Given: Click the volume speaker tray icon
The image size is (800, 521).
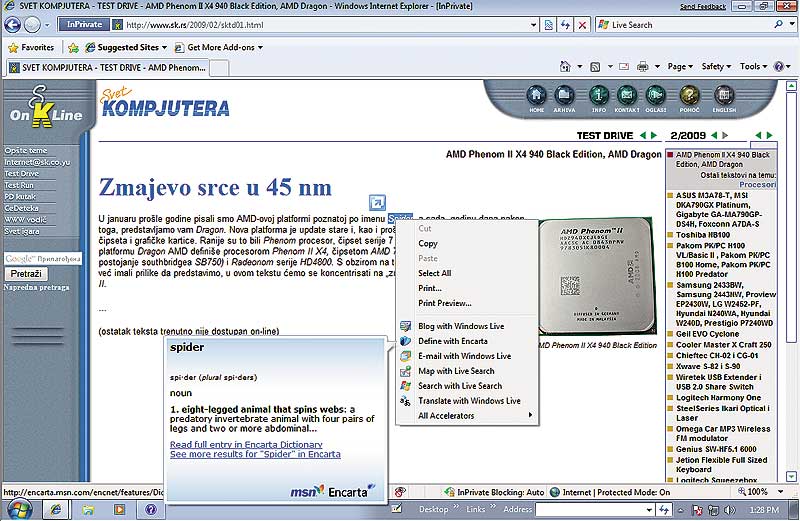Looking at the screenshot, I should pos(729,510).
